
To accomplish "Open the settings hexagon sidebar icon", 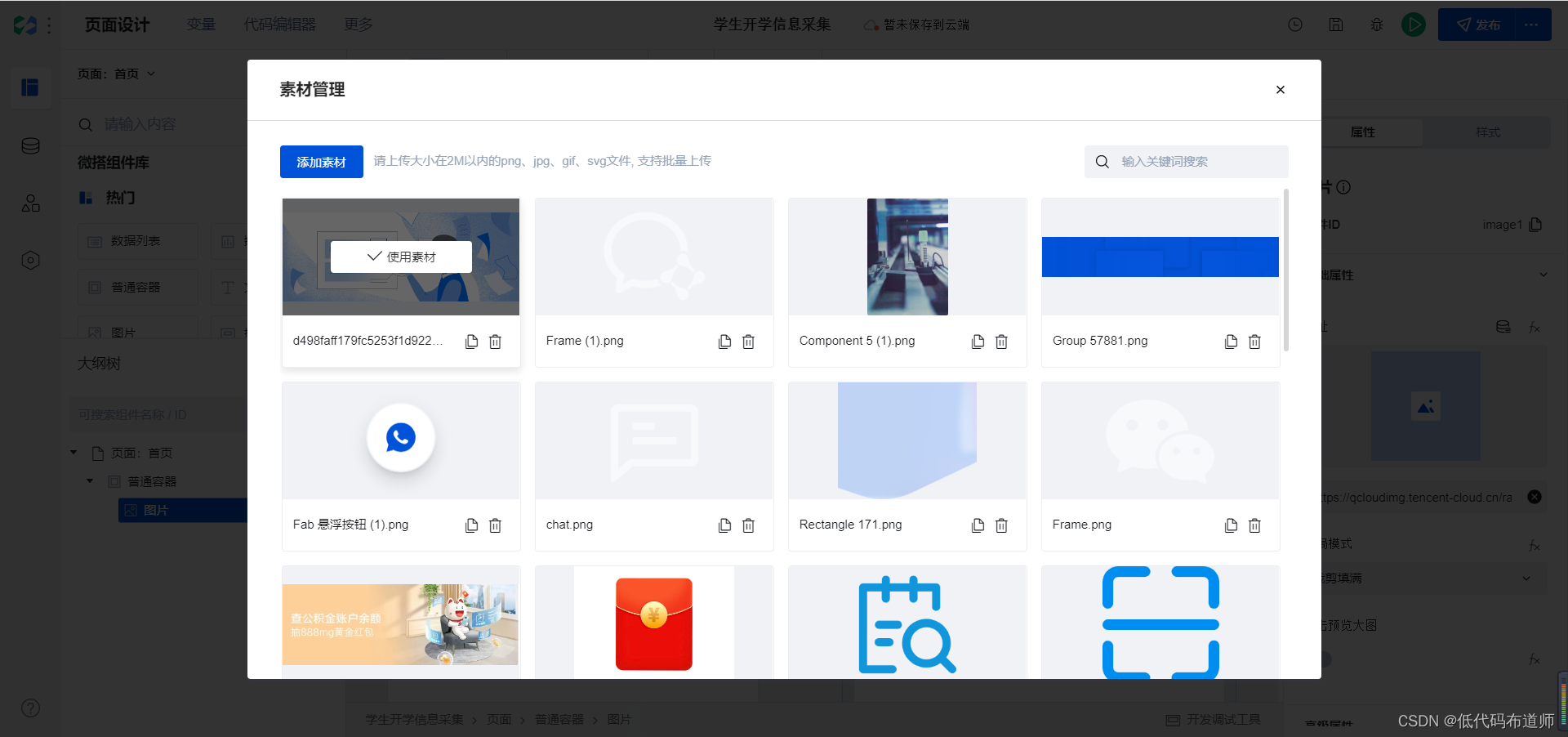I will (x=30, y=261).
